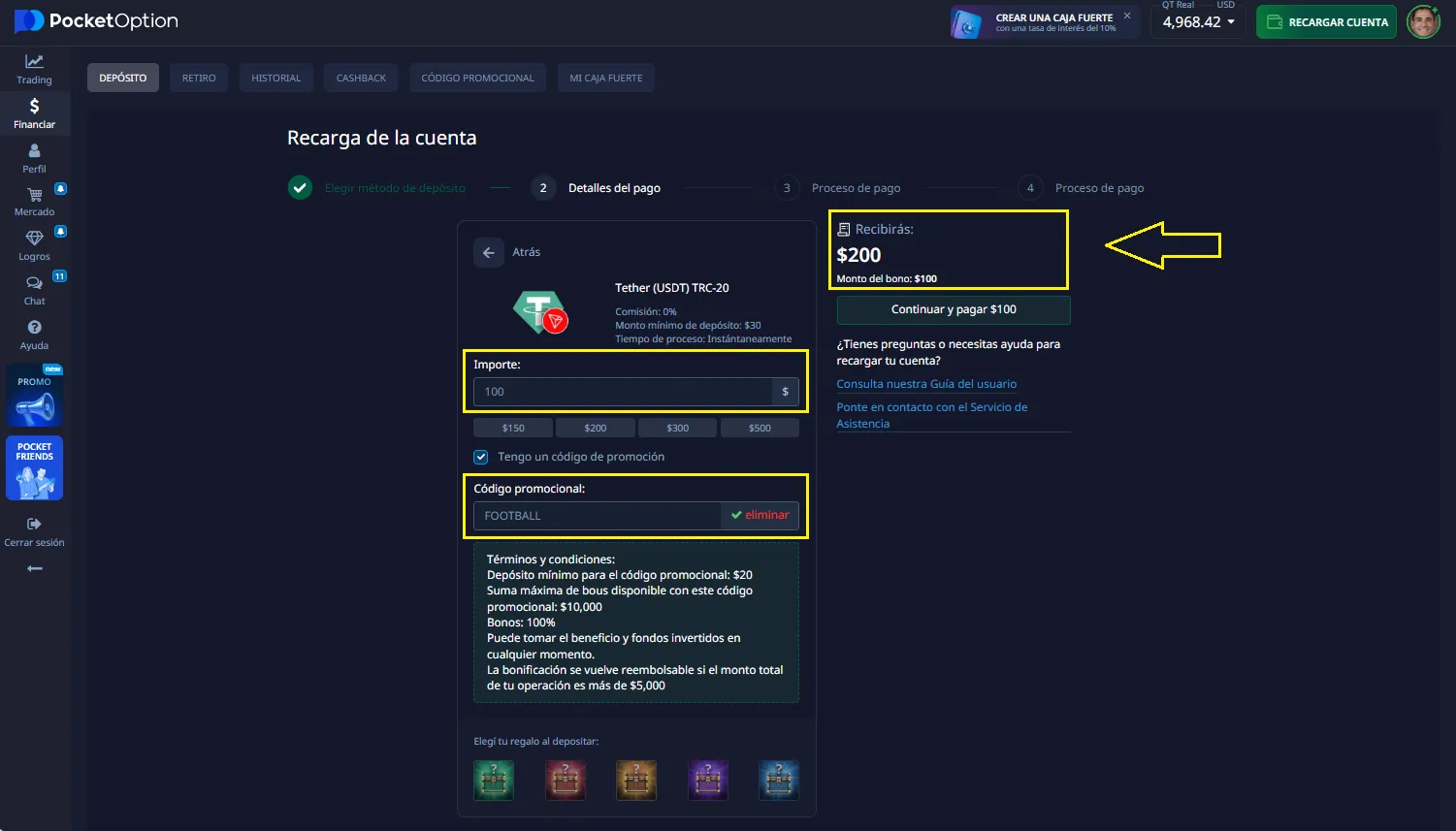Image resolution: width=1456 pixels, height=831 pixels.
Task: Click 'Monto mínimo de depósito: $30' text
Action: (x=688, y=326)
